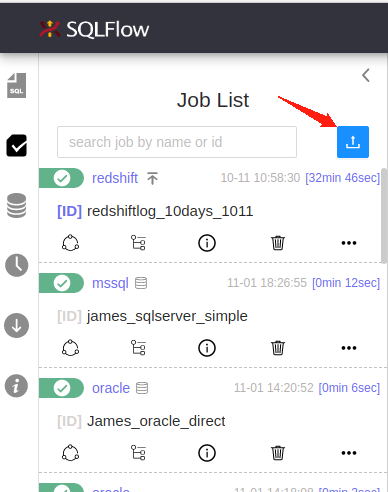Click the oracle timestamp 11-01 14:20:52

coord(273,388)
